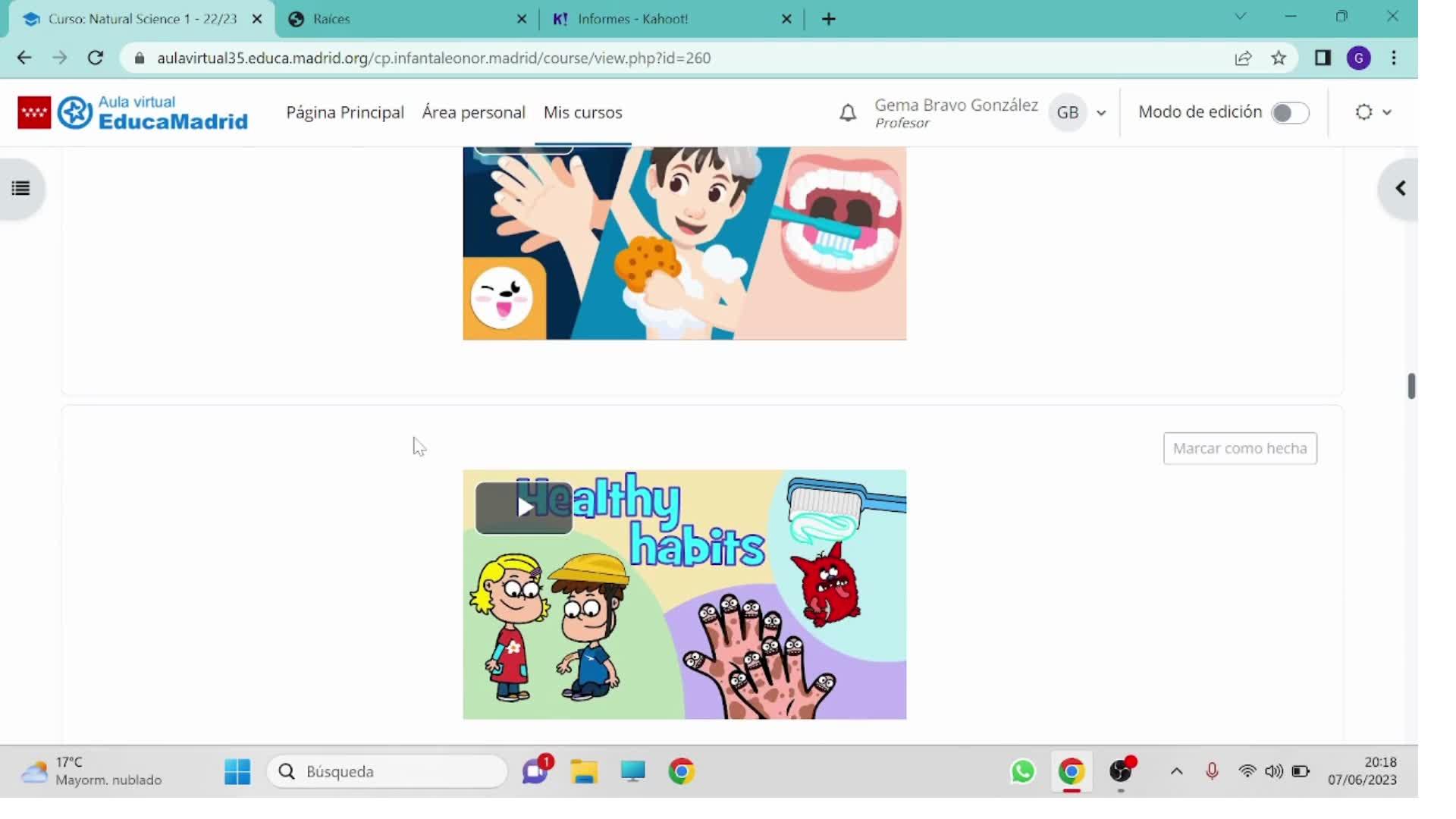Screen dimensions: 1456x819
Task: Click the notifications bell icon
Action: pos(848,113)
